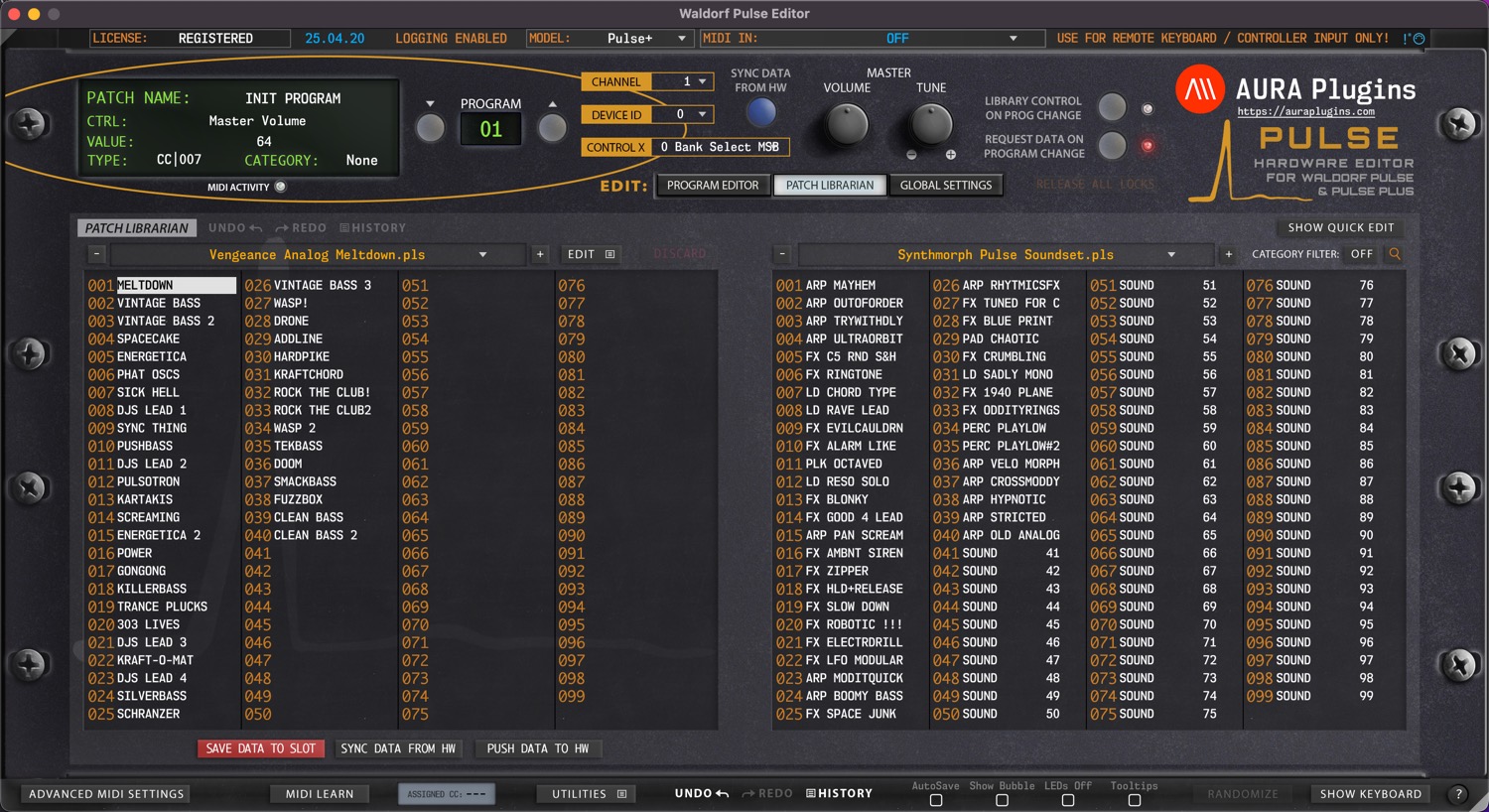
Task: Click the Master Volume knob
Action: [847, 125]
